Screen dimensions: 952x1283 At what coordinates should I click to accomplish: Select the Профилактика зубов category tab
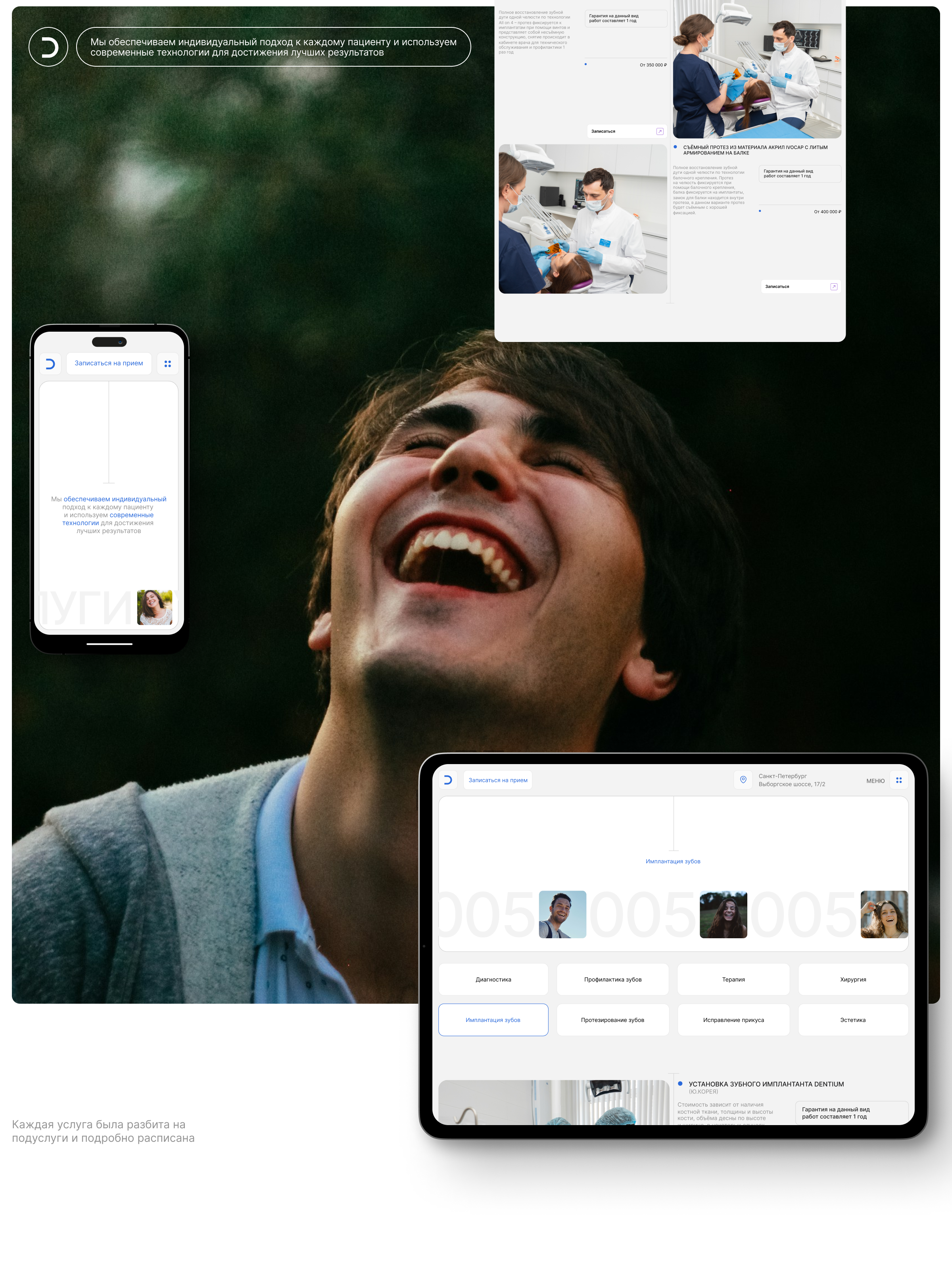(x=612, y=979)
